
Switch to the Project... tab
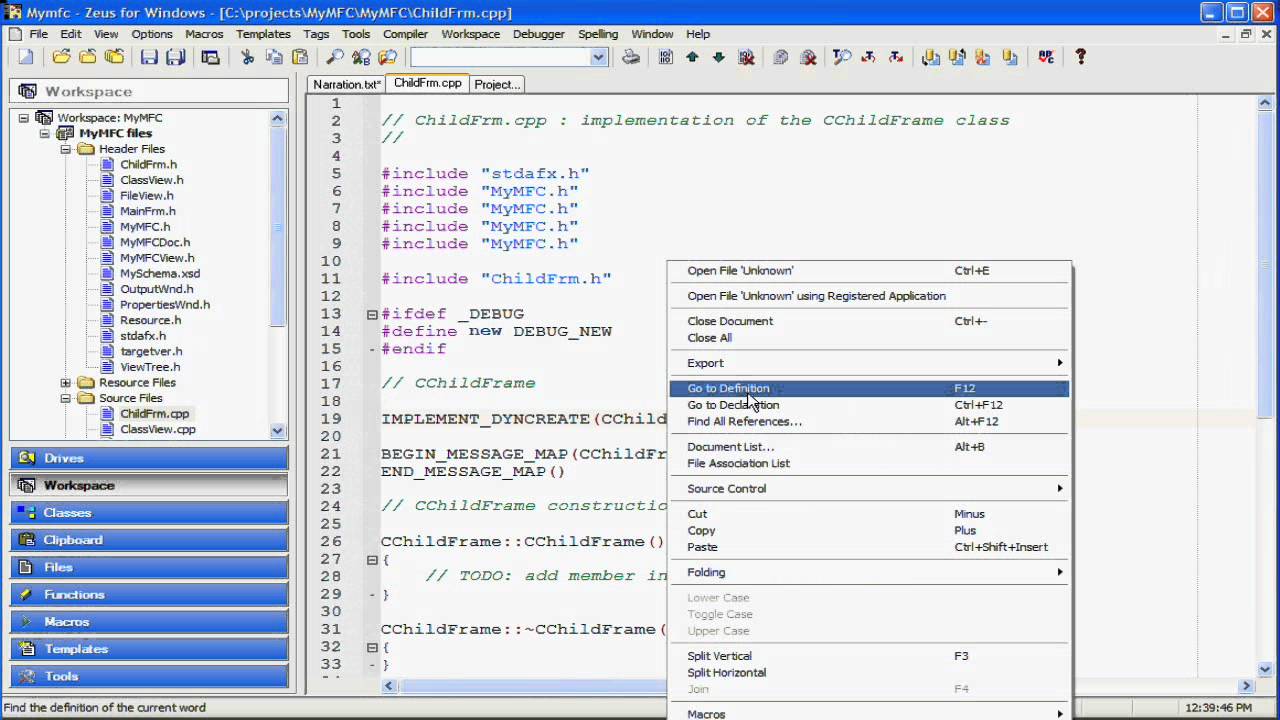click(x=497, y=84)
